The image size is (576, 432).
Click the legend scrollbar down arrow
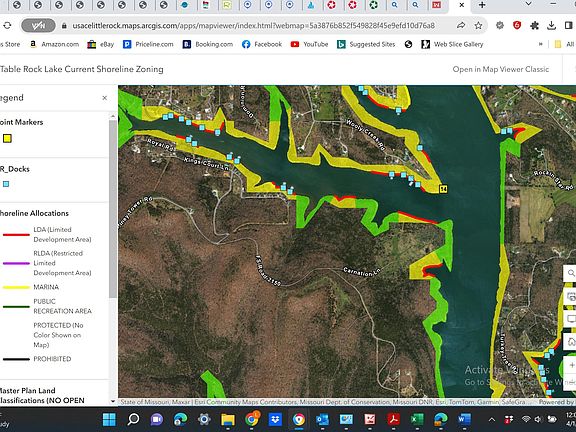tap(113, 402)
